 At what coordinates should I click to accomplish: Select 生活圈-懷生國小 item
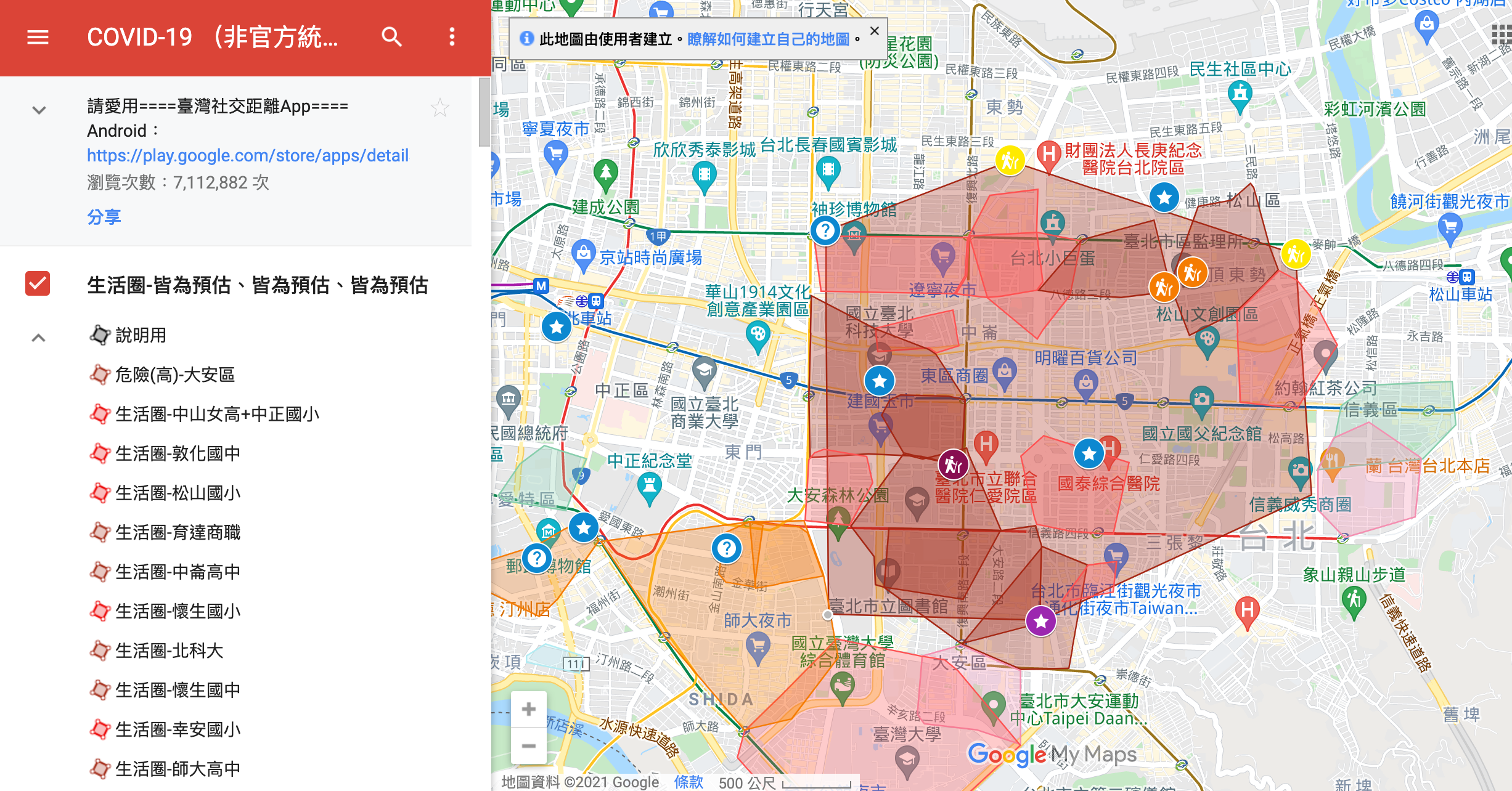click(178, 611)
